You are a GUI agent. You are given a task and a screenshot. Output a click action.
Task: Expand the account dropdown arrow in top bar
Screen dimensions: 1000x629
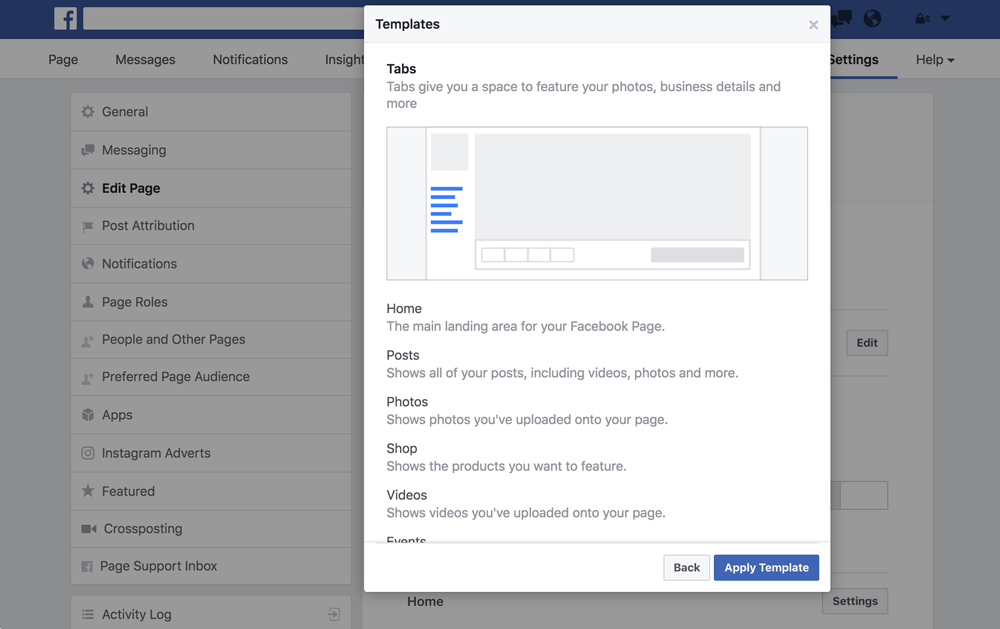[945, 18]
